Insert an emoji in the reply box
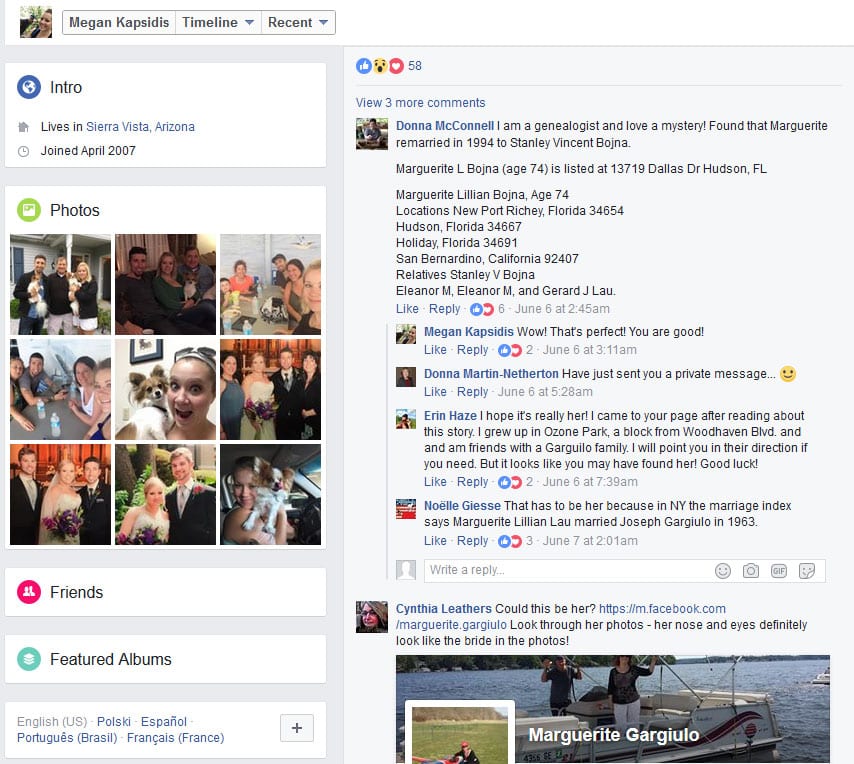854x764 pixels. [722, 570]
